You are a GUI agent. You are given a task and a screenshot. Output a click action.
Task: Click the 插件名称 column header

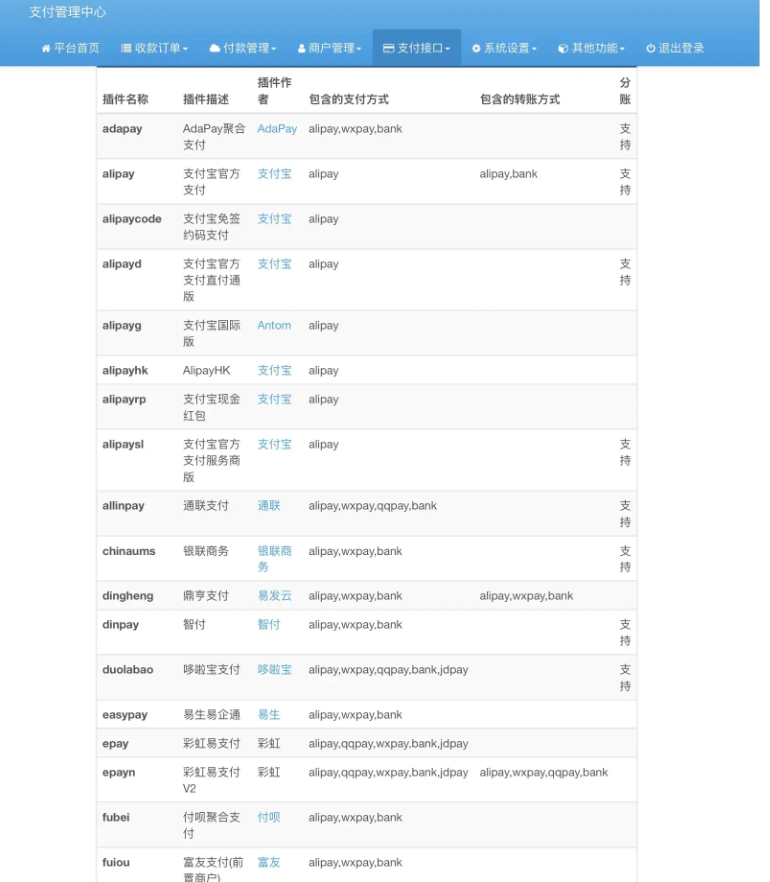click(125, 100)
